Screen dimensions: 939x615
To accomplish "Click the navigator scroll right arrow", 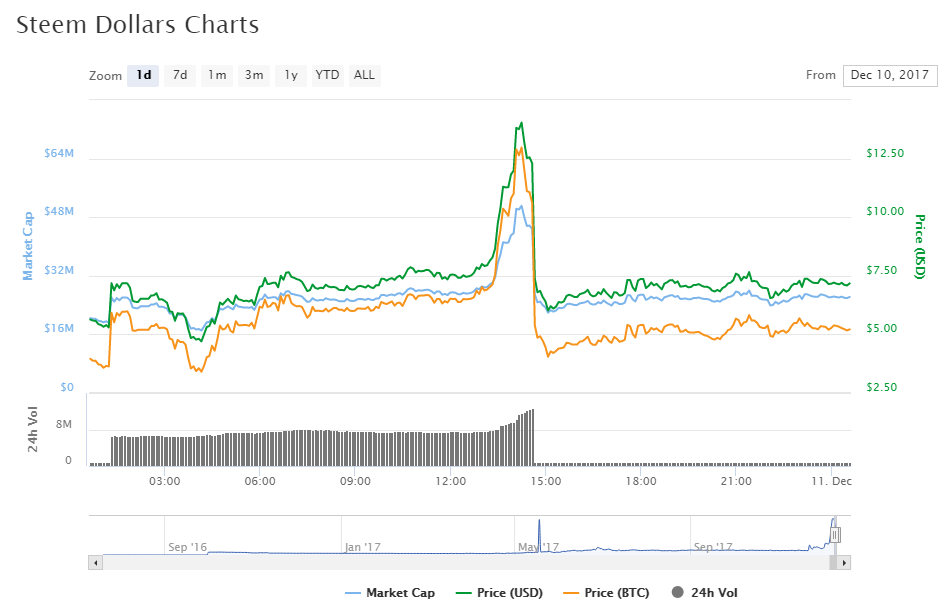I will click(844, 562).
